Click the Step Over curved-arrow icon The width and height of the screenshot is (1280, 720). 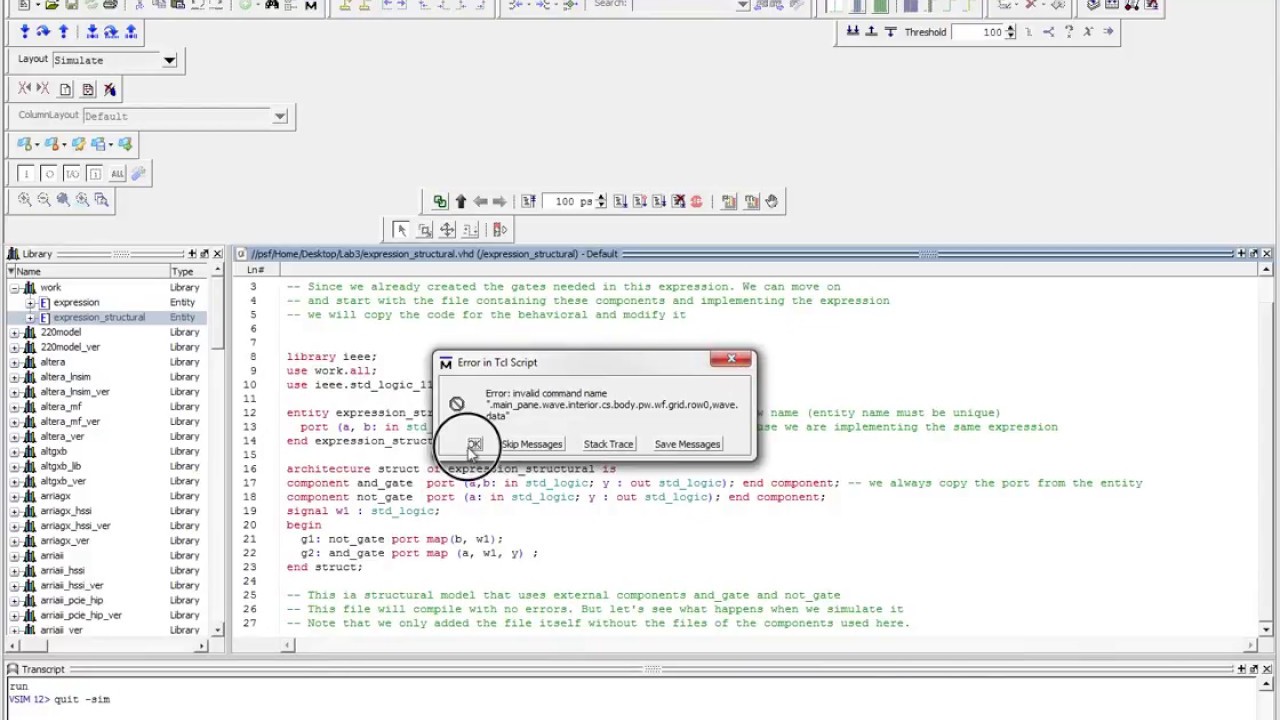click(43, 32)
